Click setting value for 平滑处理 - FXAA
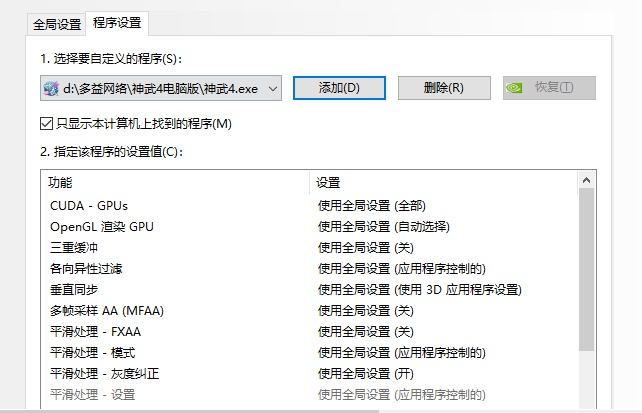The height and width of the screenshot is (413, 642). [x=366, y=332]
